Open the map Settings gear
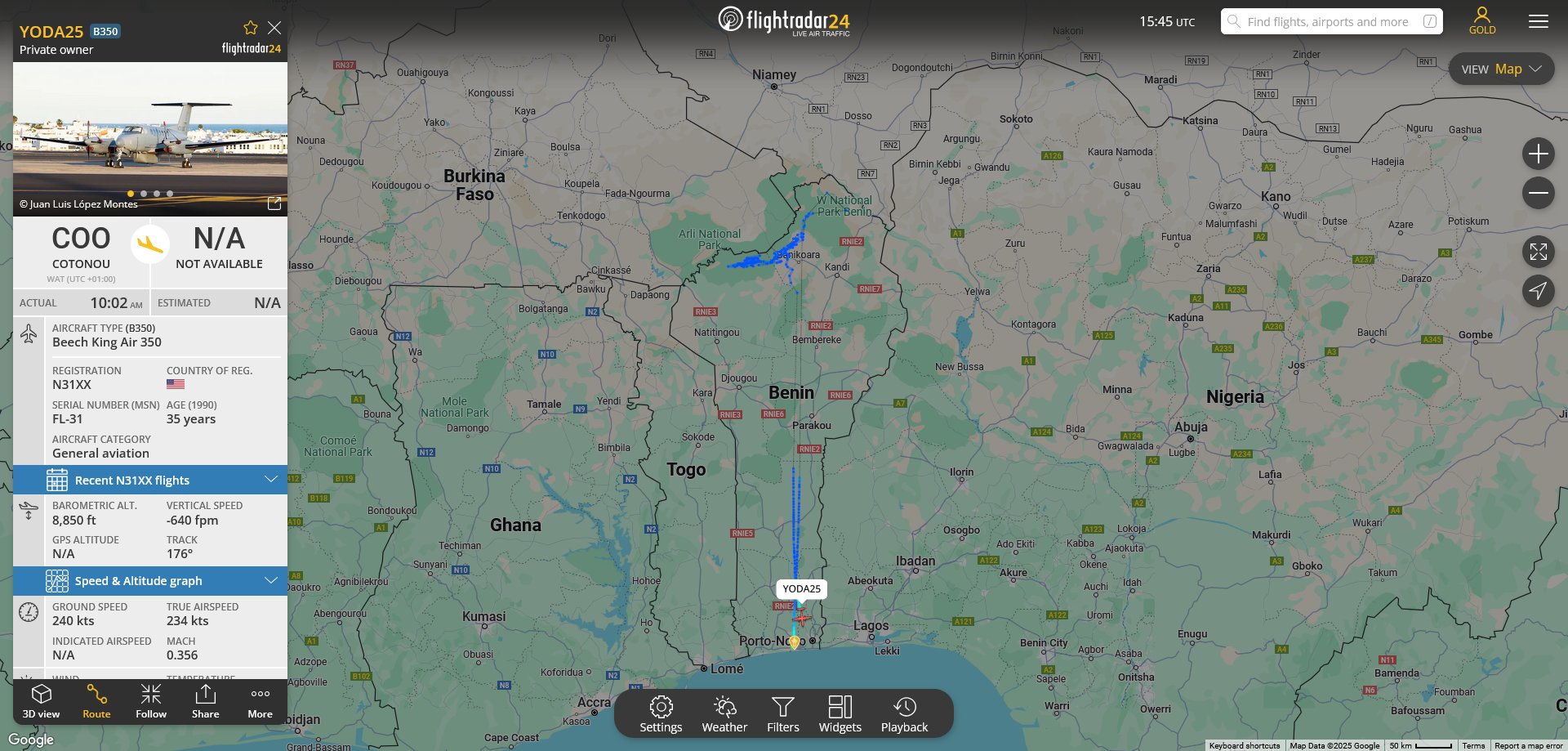1568x751 pixels. [661, 714]
